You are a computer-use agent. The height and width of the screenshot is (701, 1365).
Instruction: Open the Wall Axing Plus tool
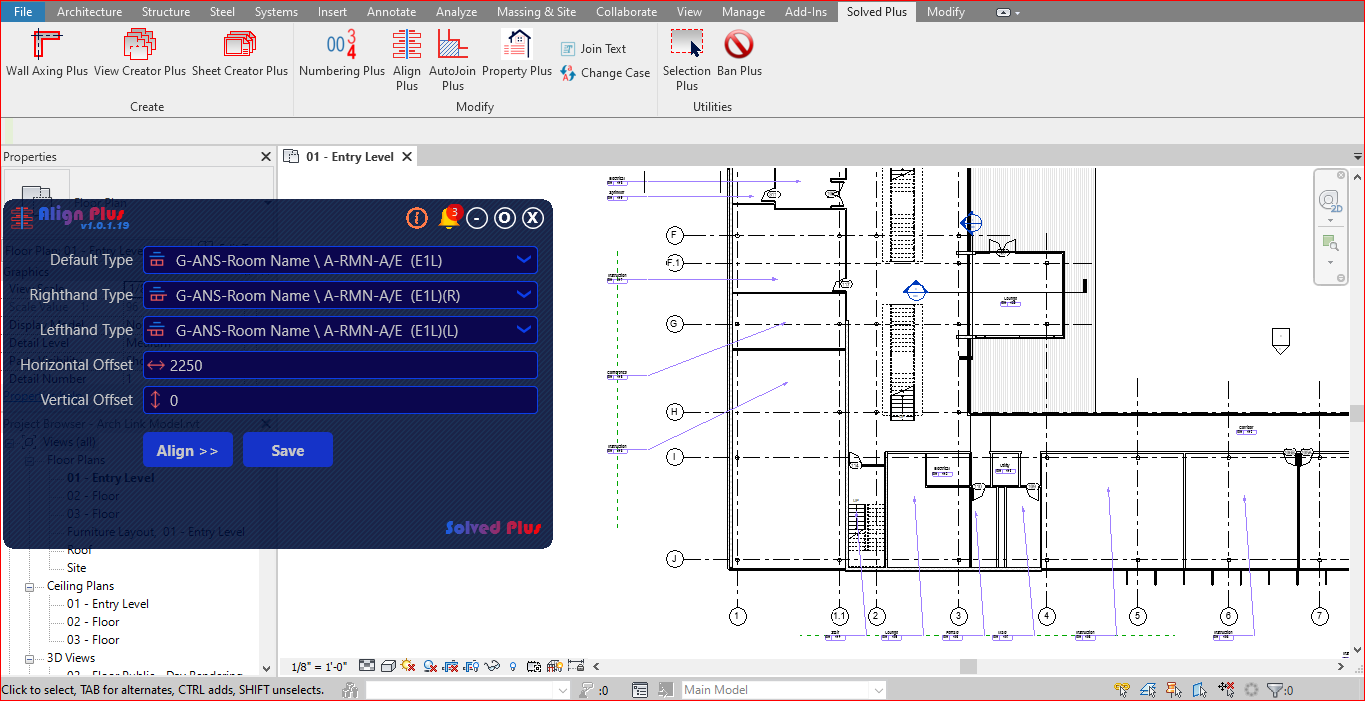[x=47, y=53]
